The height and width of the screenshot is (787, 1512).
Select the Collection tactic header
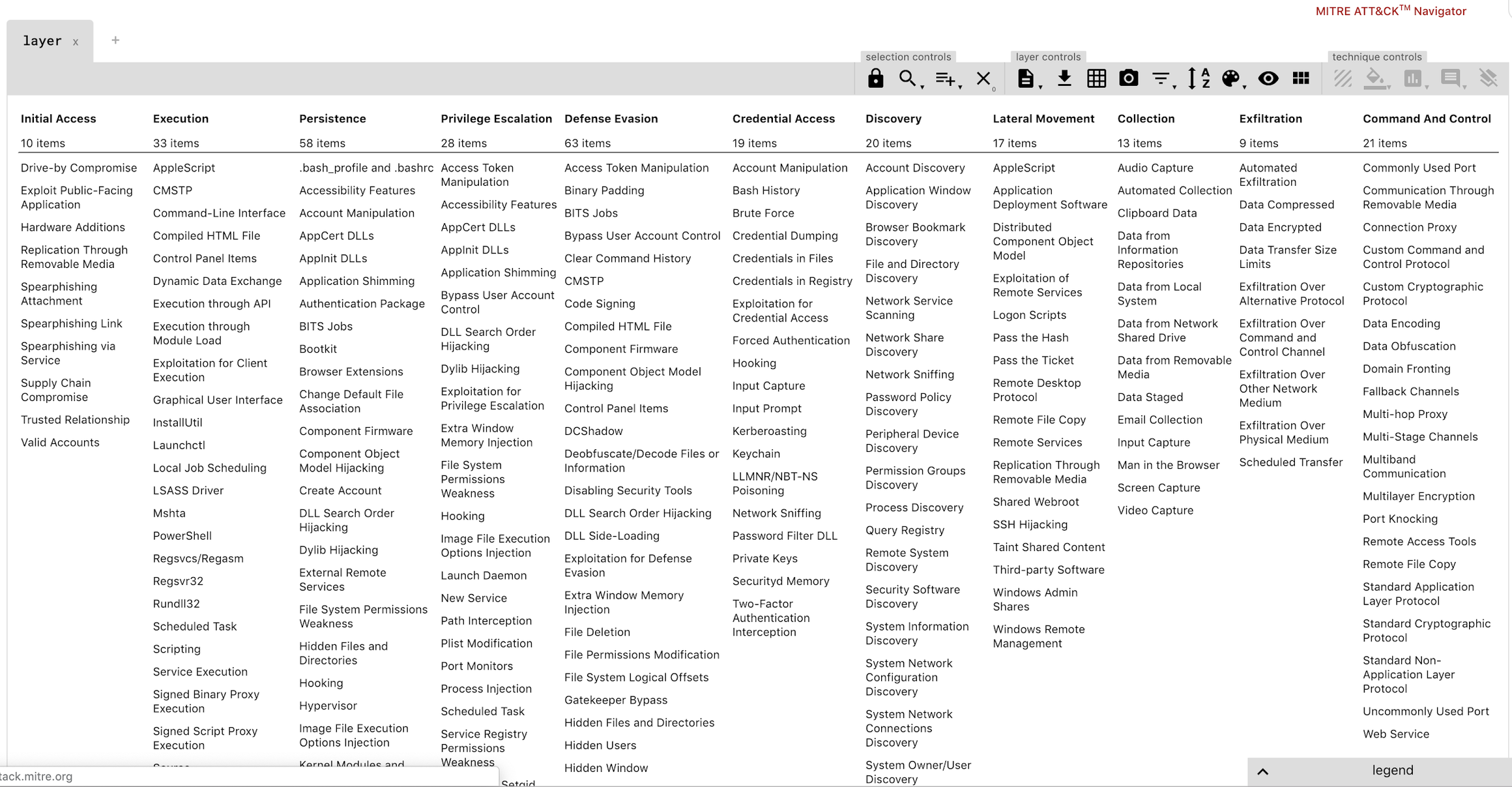tap(1146, 119)
